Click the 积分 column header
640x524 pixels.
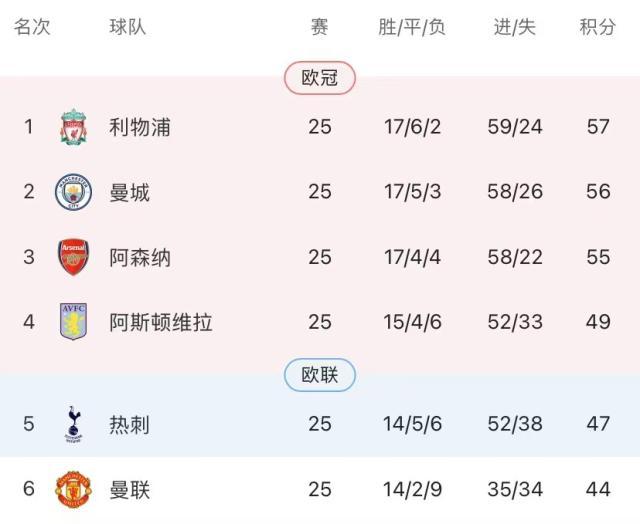click(598, 28)
